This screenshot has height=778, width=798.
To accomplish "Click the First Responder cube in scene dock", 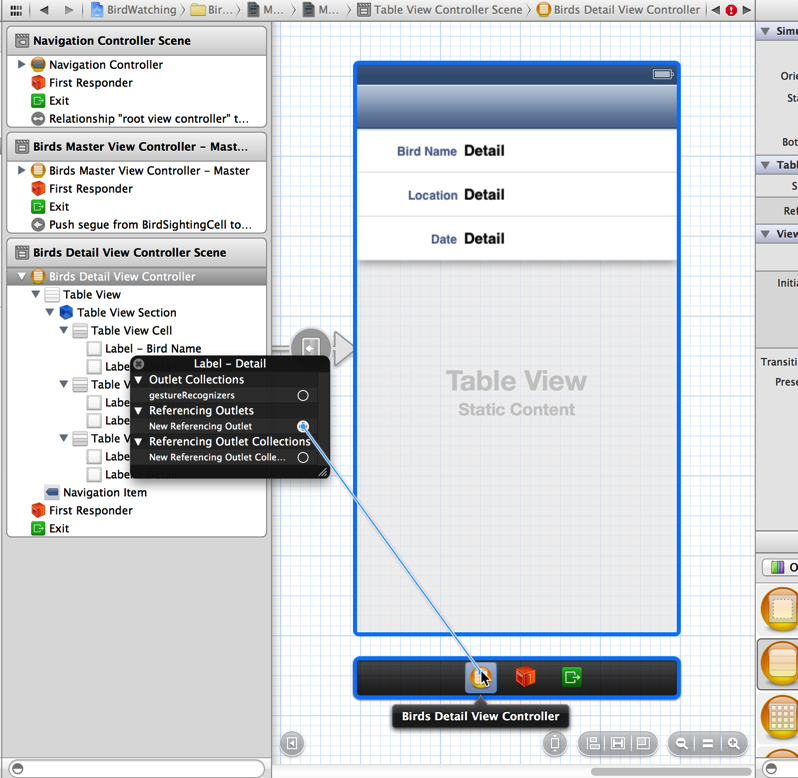I will [526, 677].
